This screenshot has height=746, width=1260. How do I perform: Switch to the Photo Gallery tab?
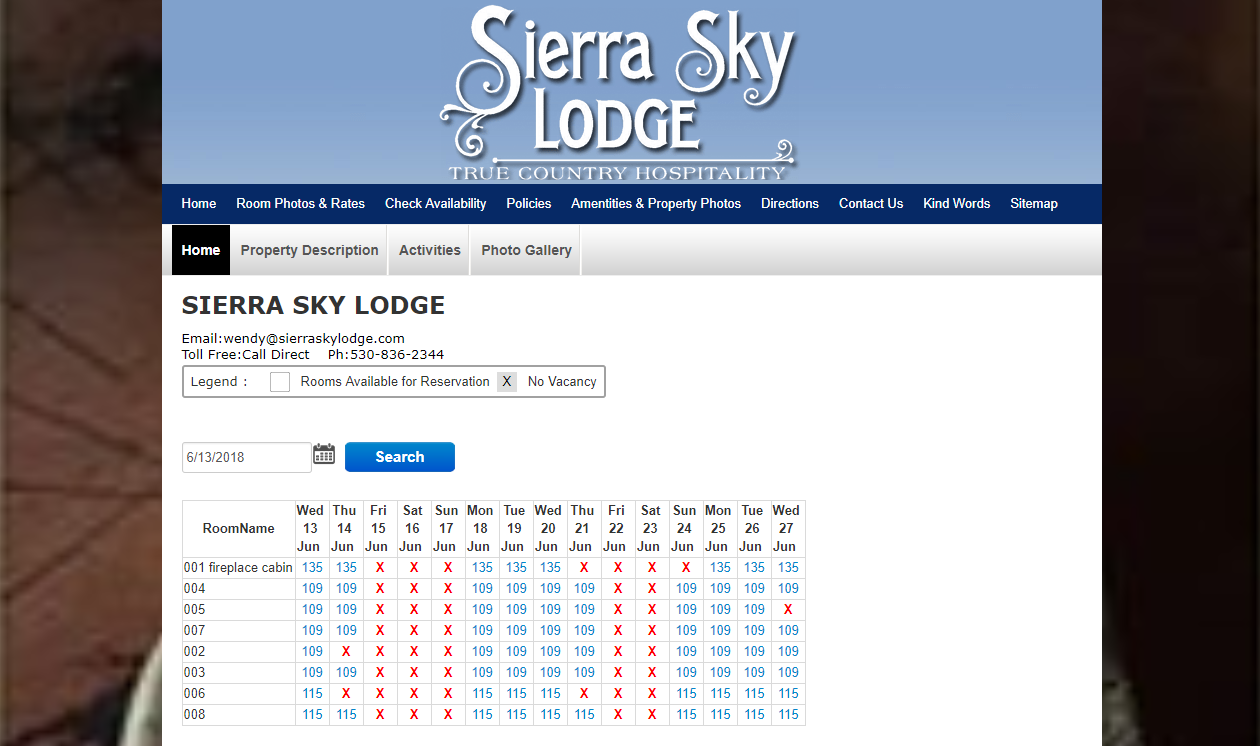pyautogui.click(x=526, y=250)
